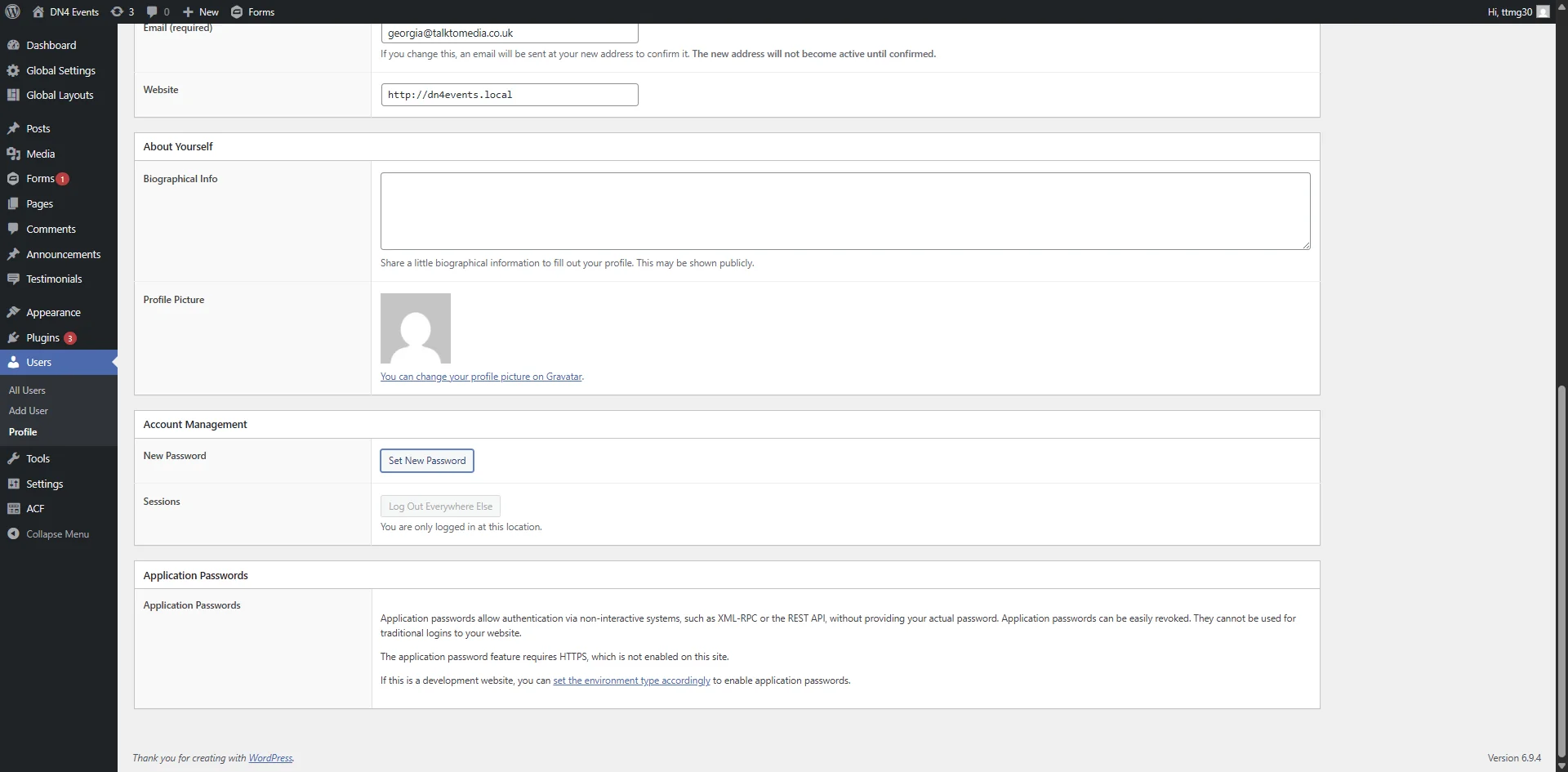The image size is (1568, 772).
Task: Collapse the admin sidebar menu
Action: pyautogui.click(x=57, y=533)
